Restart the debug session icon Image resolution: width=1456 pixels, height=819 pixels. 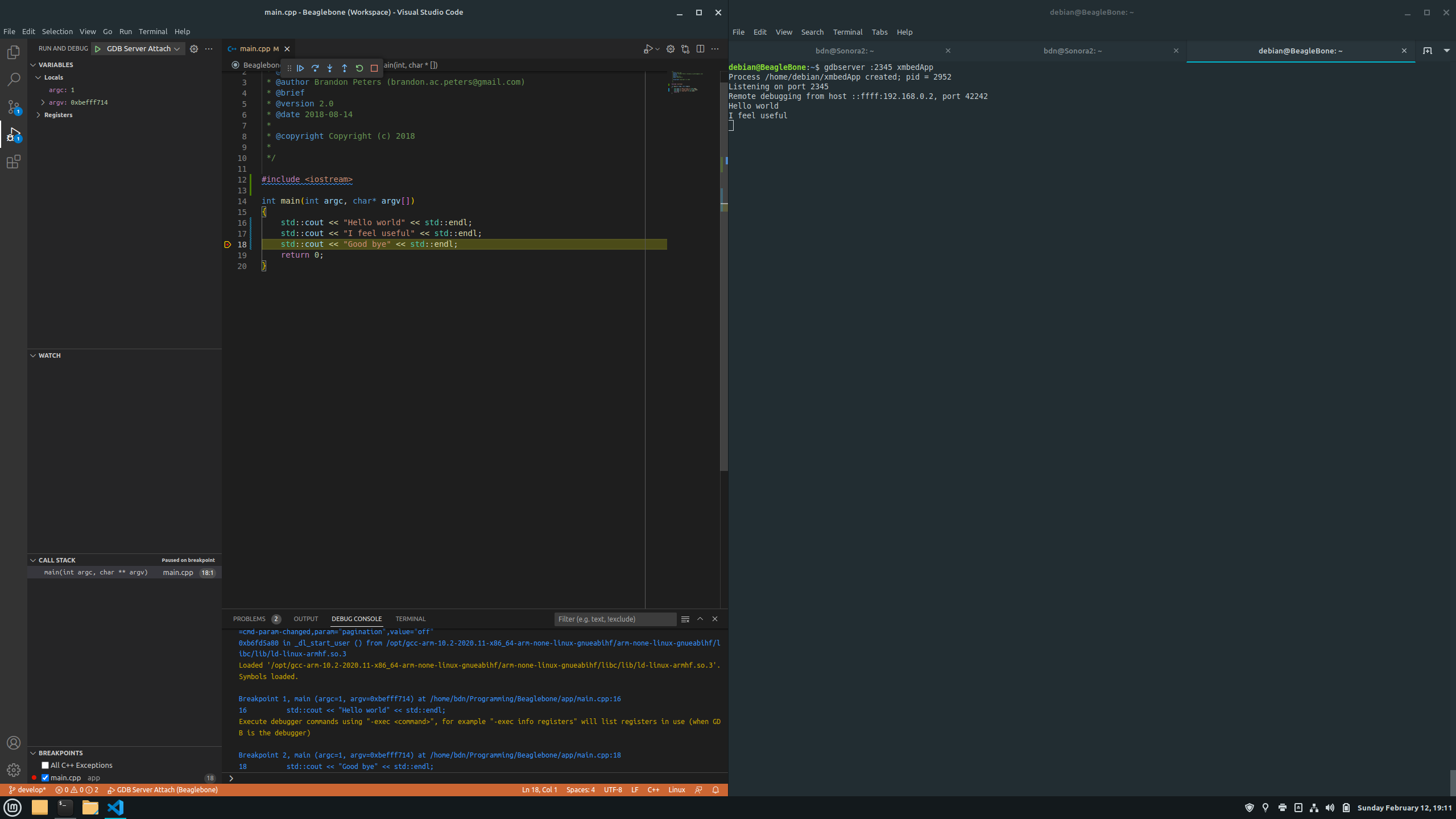pos(359,68)
